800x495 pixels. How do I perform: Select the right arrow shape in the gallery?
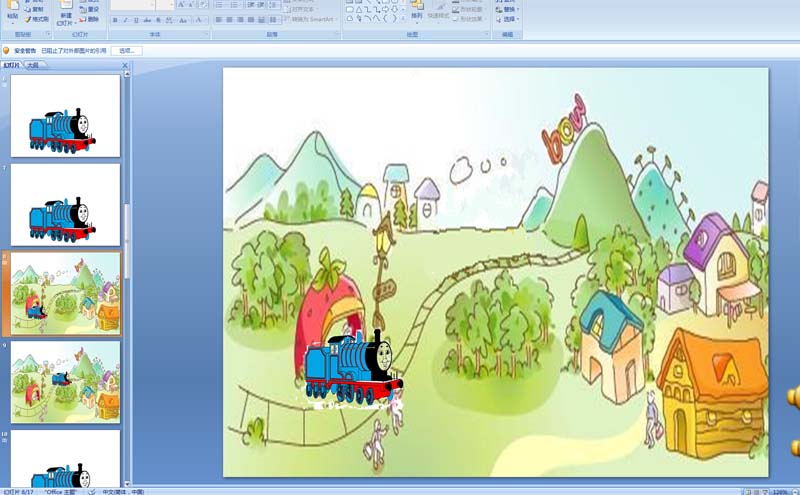click(385, 9)
